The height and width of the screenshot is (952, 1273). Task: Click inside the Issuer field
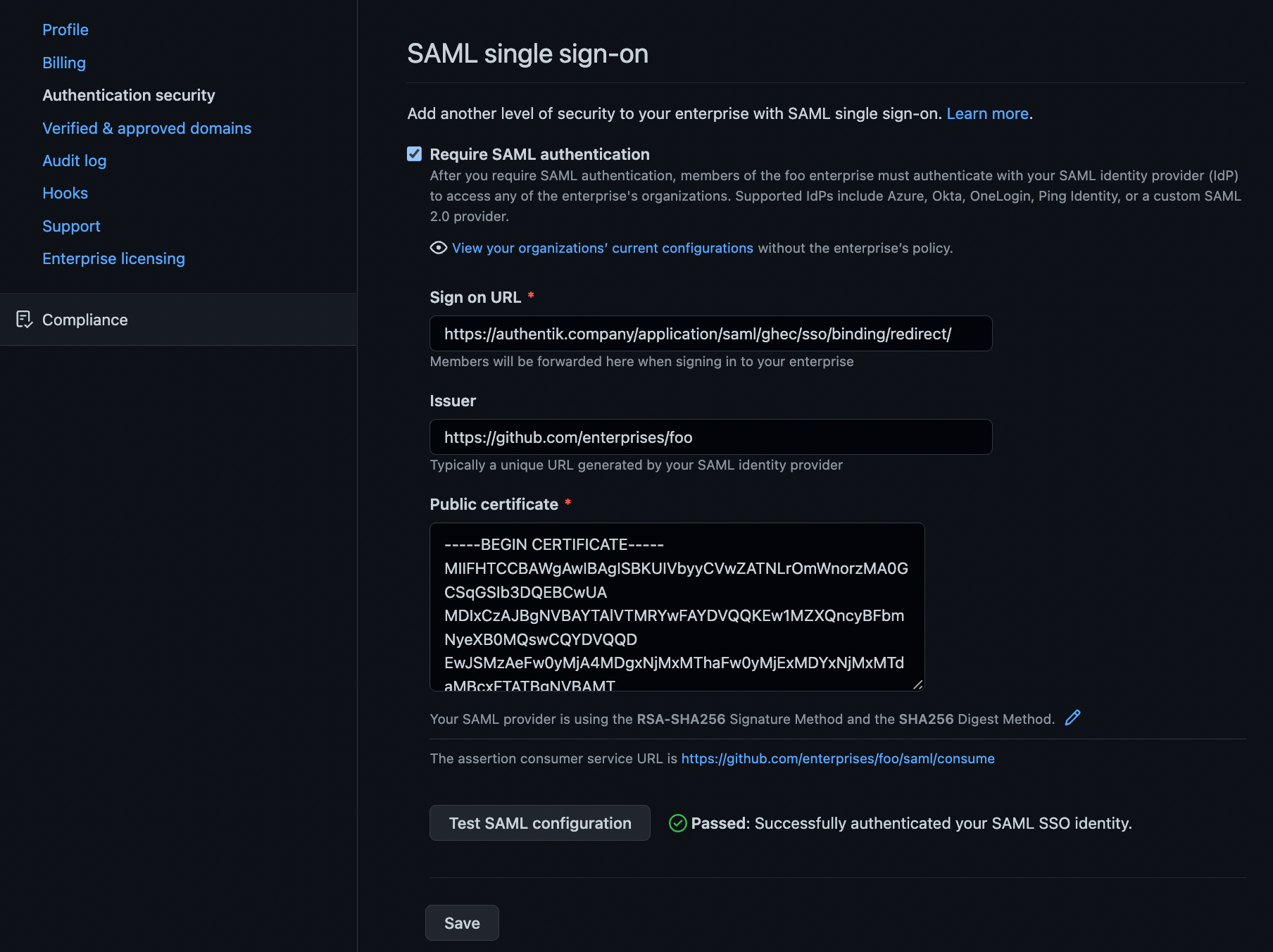710,437
